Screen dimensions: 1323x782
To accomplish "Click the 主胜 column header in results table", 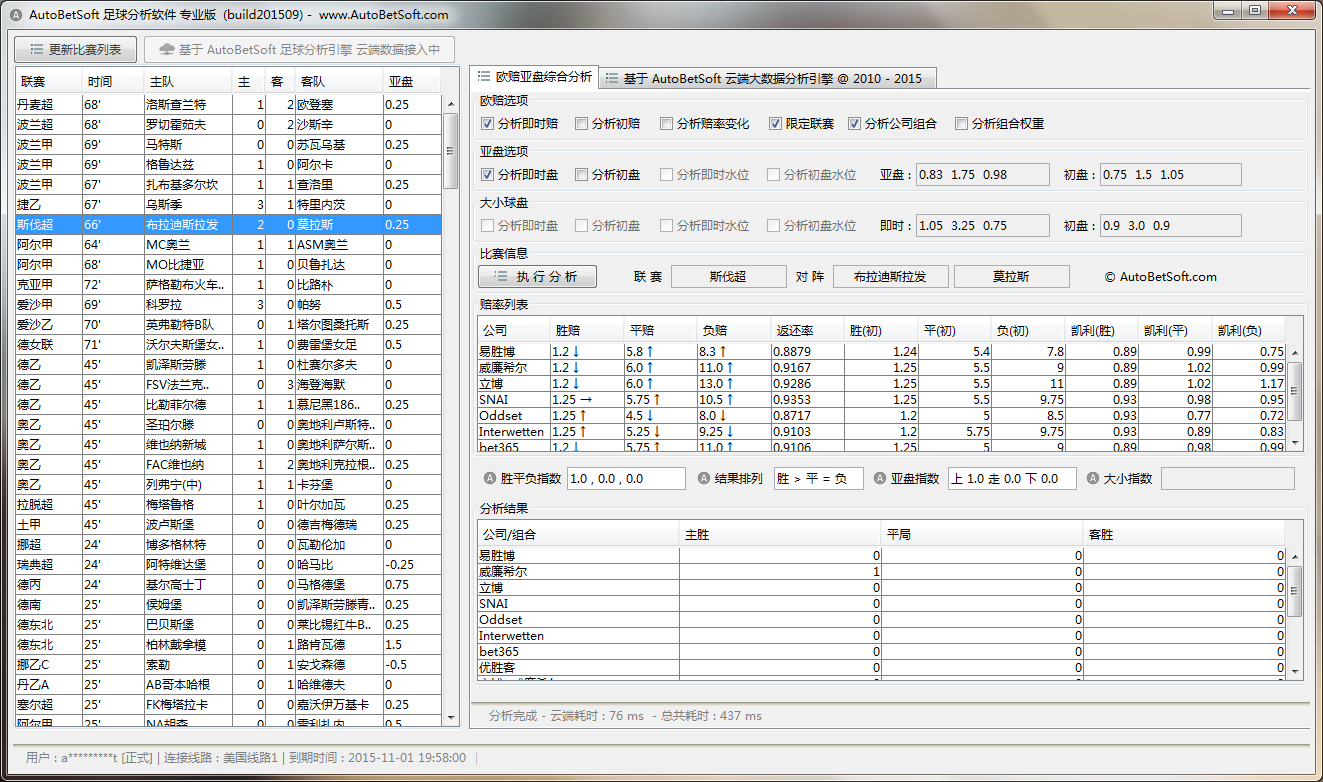I will coord(780,535).
